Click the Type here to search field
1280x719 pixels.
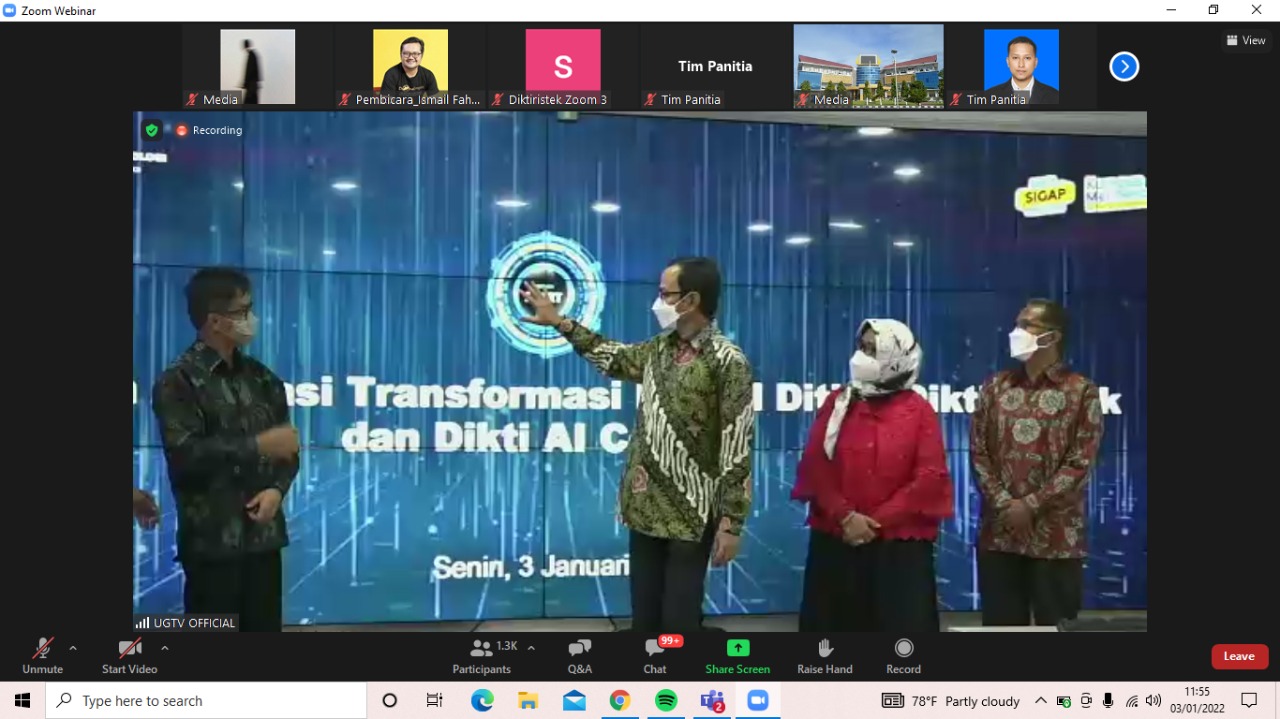(x=200, y=700)
